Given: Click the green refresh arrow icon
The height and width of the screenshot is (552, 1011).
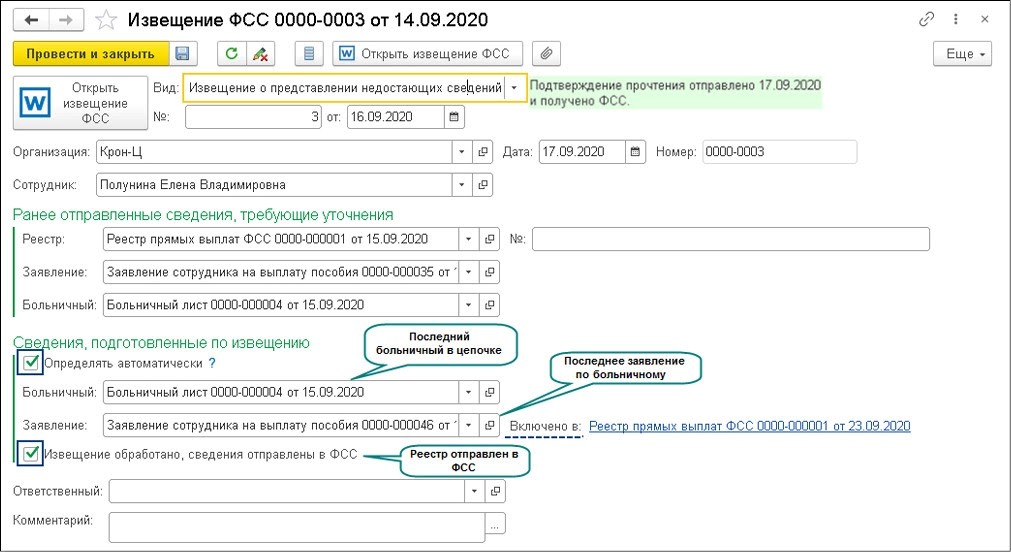Looking at the screenshot, I should [x=232, y=54].
